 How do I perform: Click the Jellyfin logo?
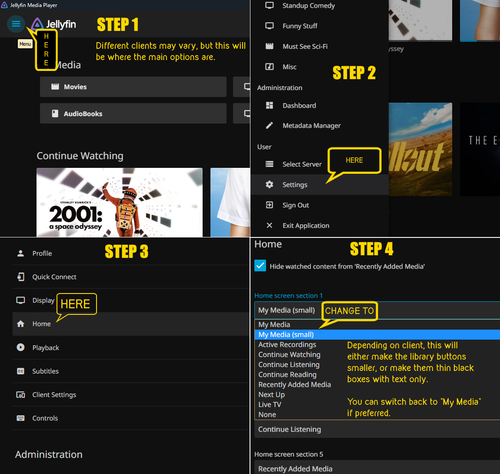[x=54, y=24]
